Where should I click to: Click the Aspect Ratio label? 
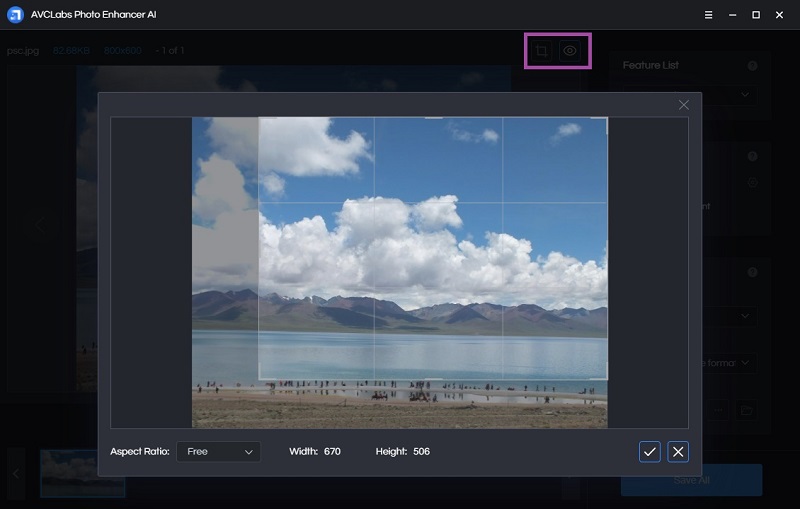140,451
